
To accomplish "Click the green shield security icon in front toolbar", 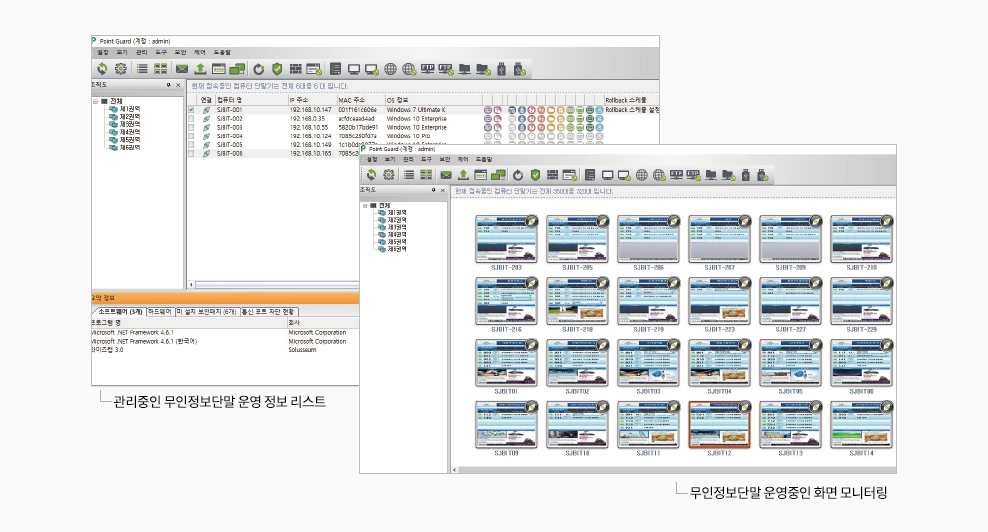I will click(x=535, y=175).
